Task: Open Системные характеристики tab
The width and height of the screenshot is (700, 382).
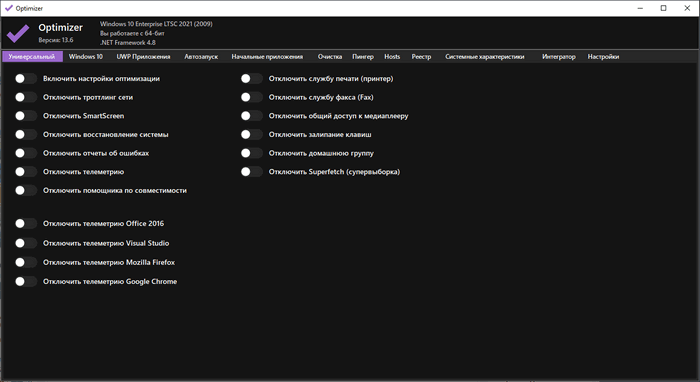Action: coord(485,57)
